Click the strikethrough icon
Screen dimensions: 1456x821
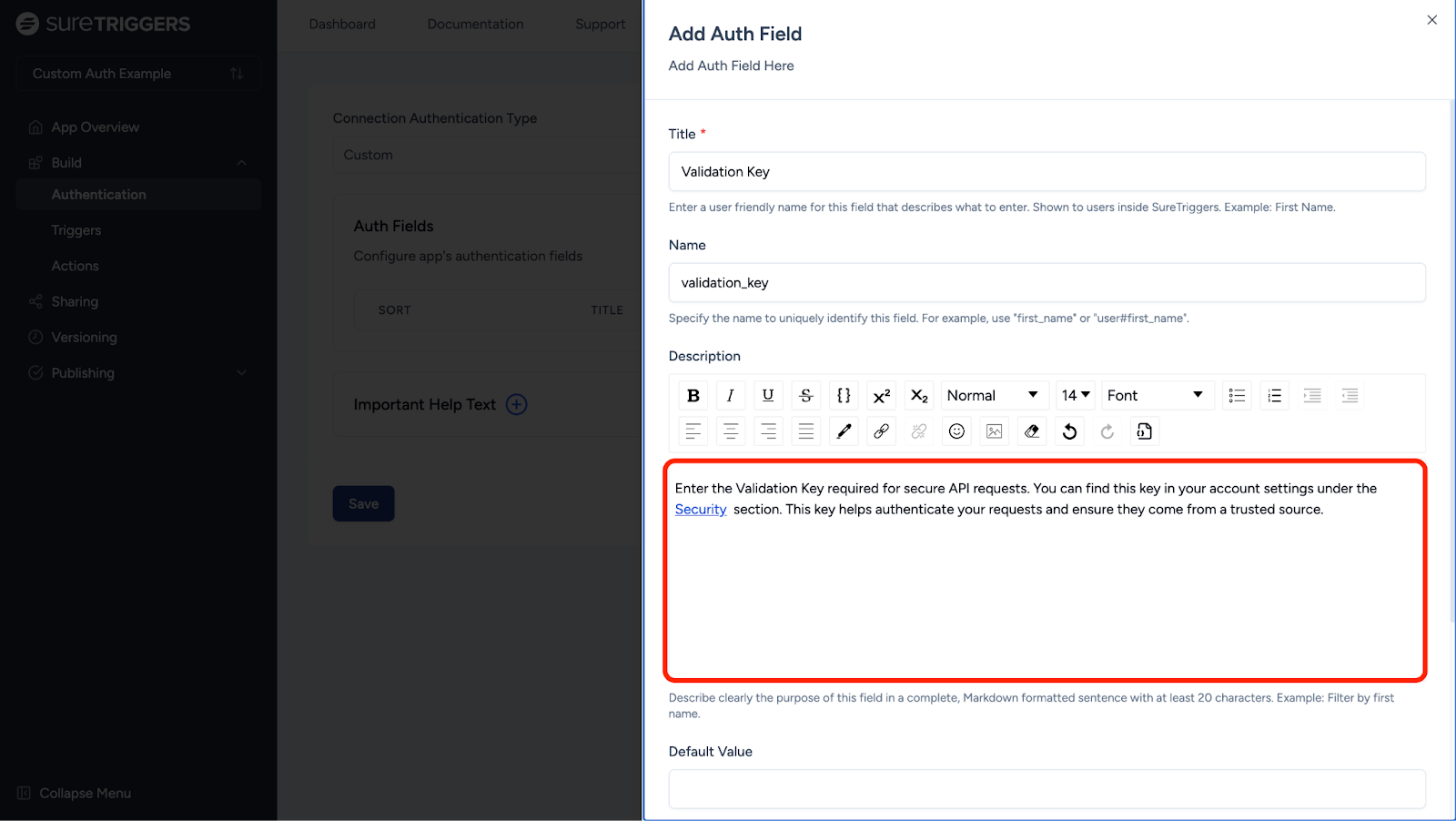[806, 395]
